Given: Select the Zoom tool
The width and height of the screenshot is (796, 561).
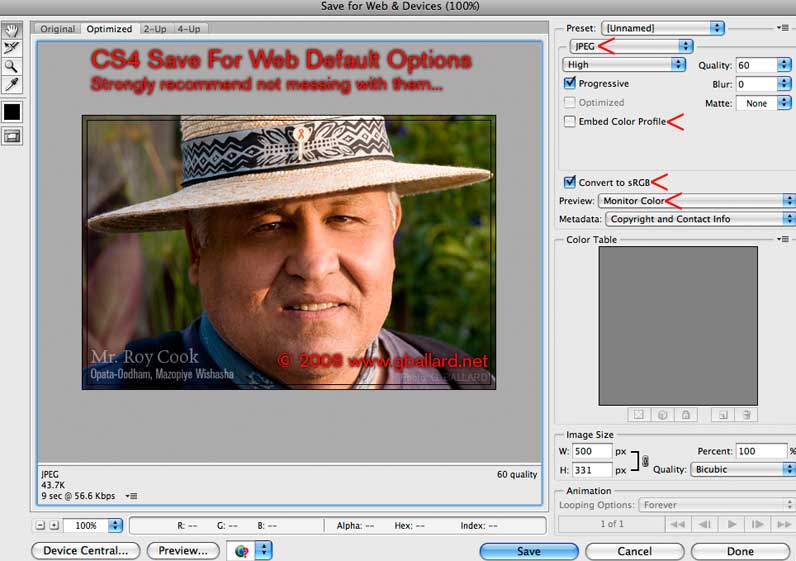Looking at the screenshot, I should point(12,66).
